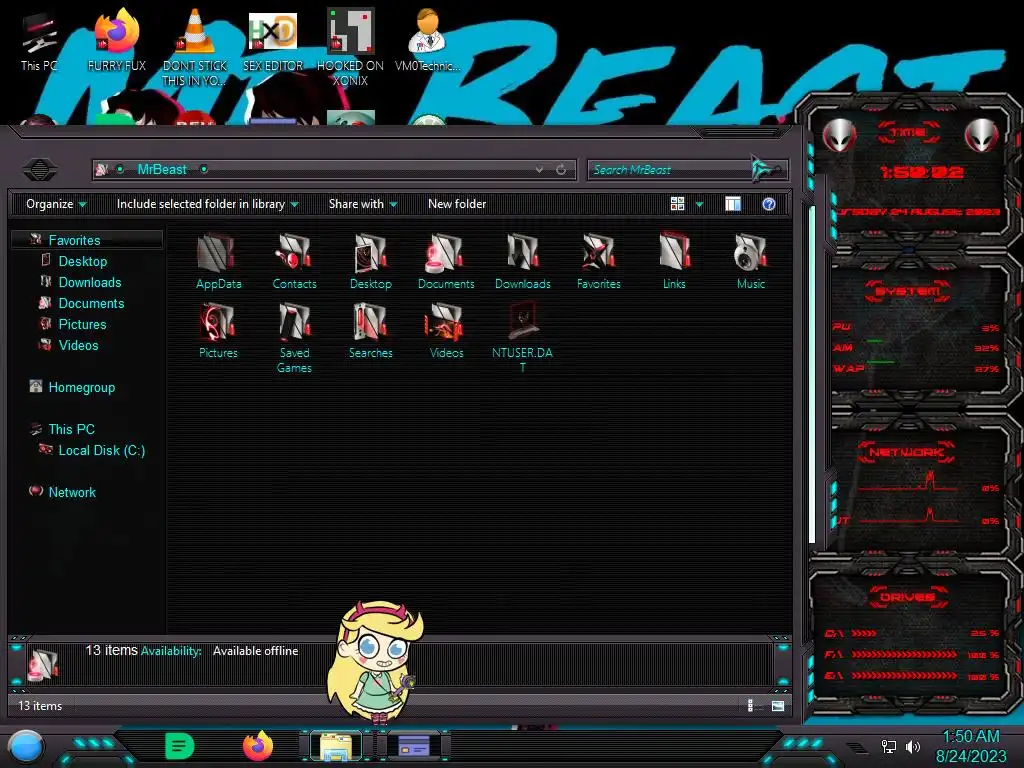This screenshot has width=1024, height=768.
Task: Open Homegroup in navigation pane
Action: 81,387
